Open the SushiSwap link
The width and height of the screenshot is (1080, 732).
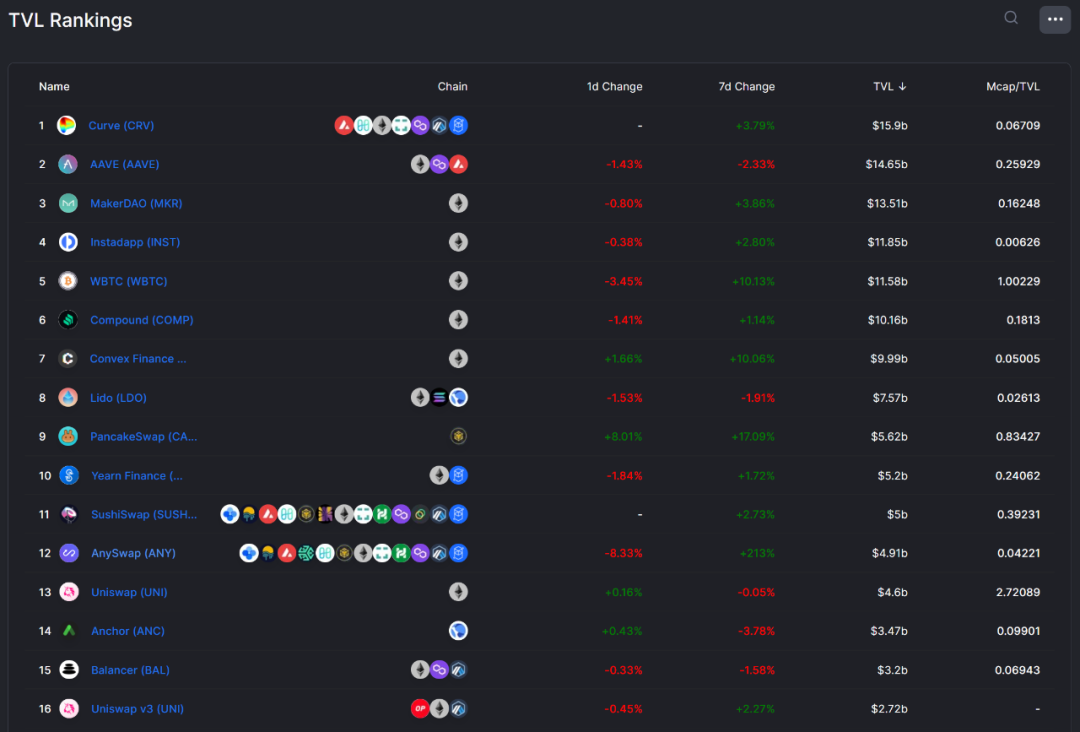pos(144,514)
